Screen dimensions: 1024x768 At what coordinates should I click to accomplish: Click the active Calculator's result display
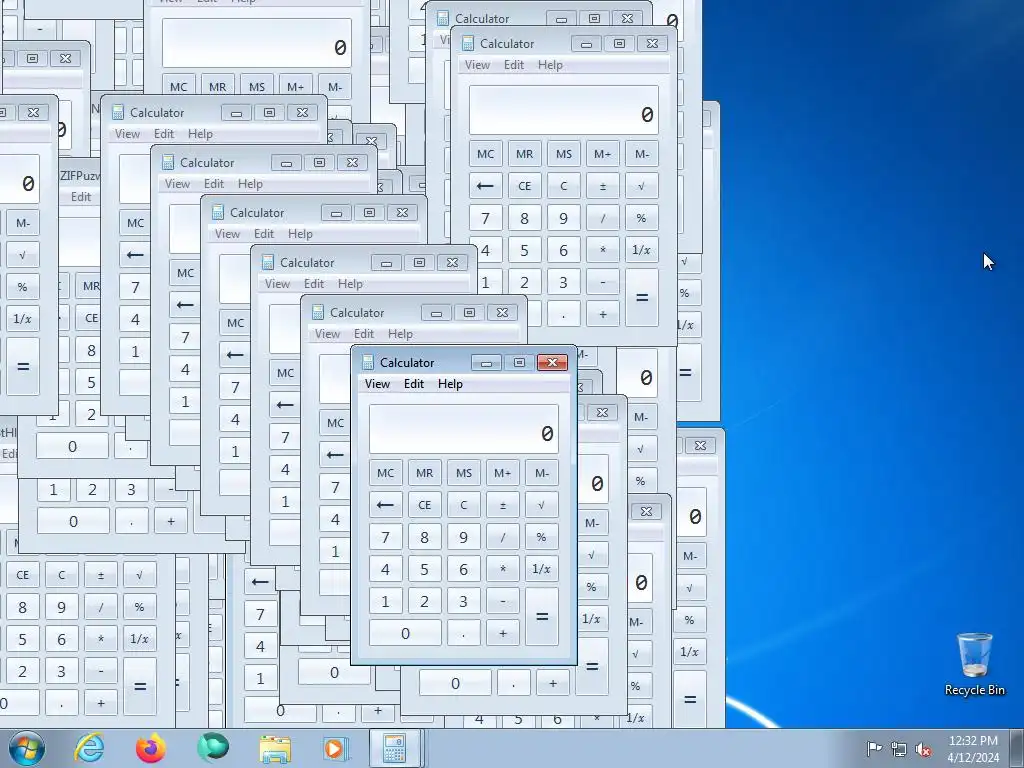pos(464,429)
